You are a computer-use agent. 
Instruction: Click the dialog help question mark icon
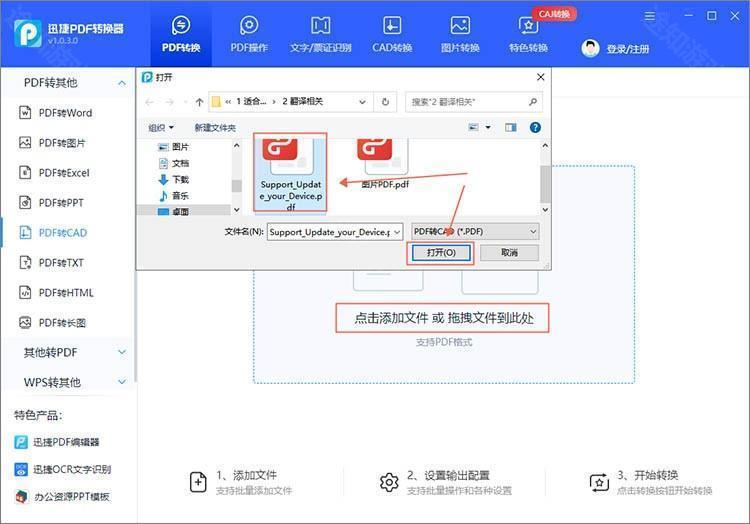click(536, 128)
